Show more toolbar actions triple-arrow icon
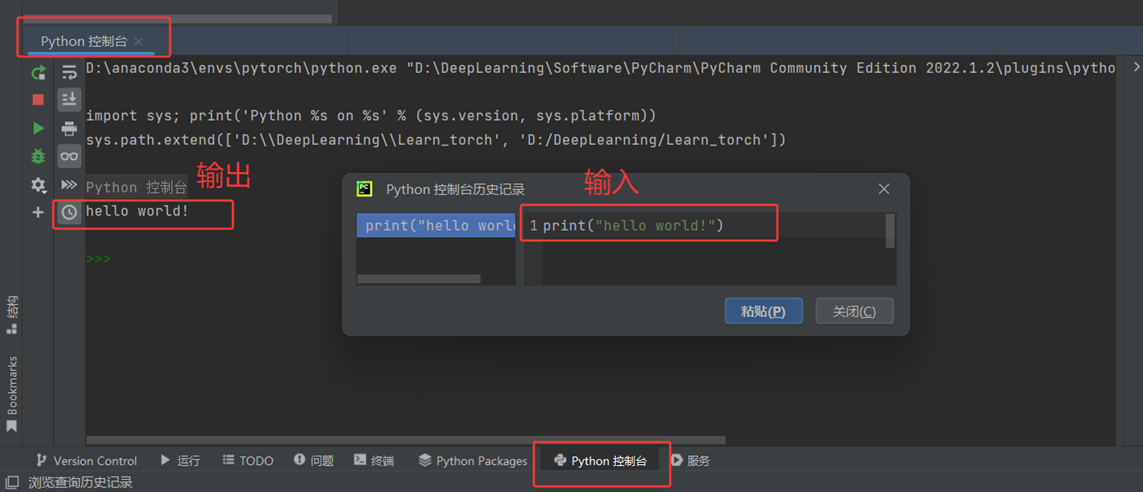The image size is (1143, 492). 69,185
